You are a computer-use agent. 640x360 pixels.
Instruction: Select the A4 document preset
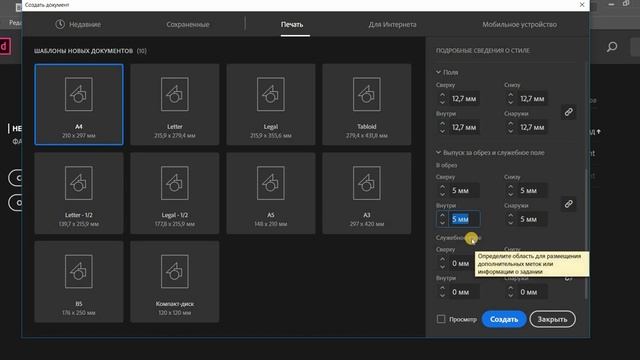[79, 104]
